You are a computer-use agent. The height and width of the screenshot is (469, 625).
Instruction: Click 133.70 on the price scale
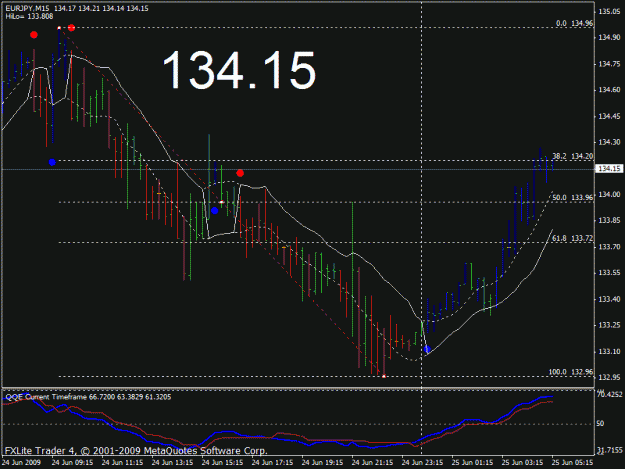point(609,247)
